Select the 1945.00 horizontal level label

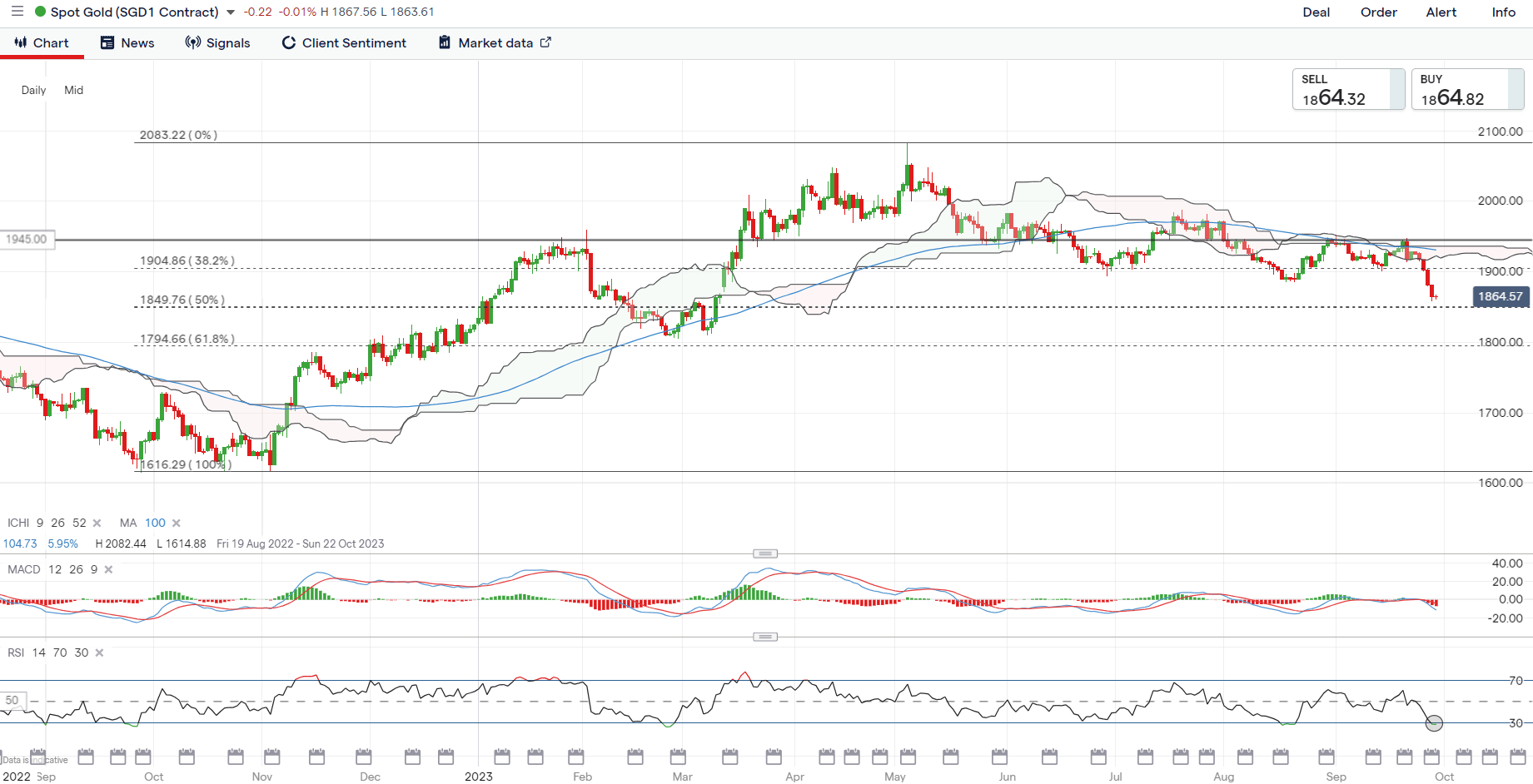point(27,240)
